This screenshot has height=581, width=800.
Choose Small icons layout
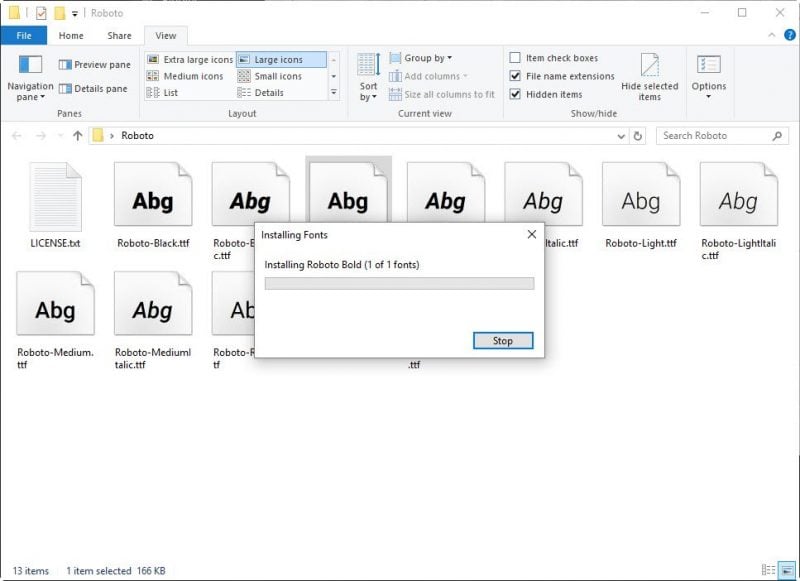pos(270,76)
